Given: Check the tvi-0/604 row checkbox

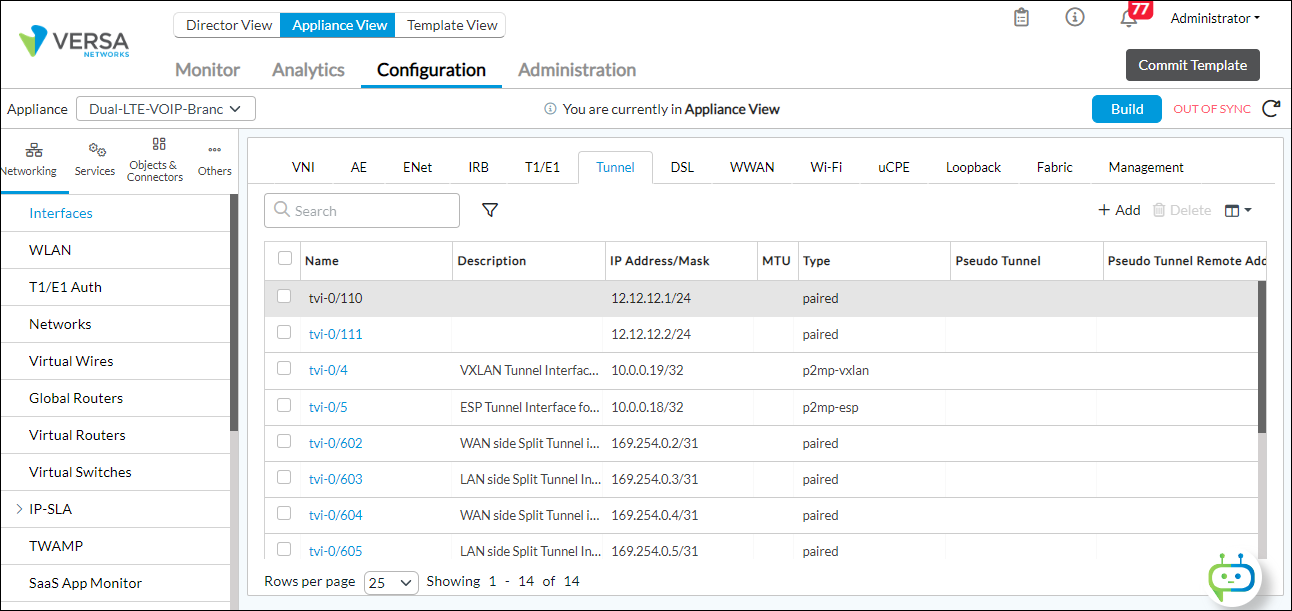Looking at the screenshot, I should (x=284, y=513).
